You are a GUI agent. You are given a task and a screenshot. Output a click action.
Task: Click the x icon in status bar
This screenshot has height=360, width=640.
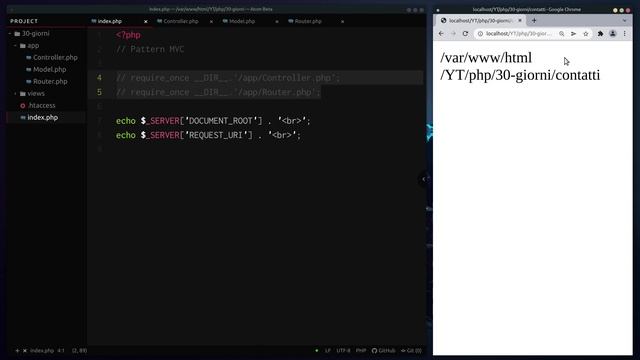[24, 351]
